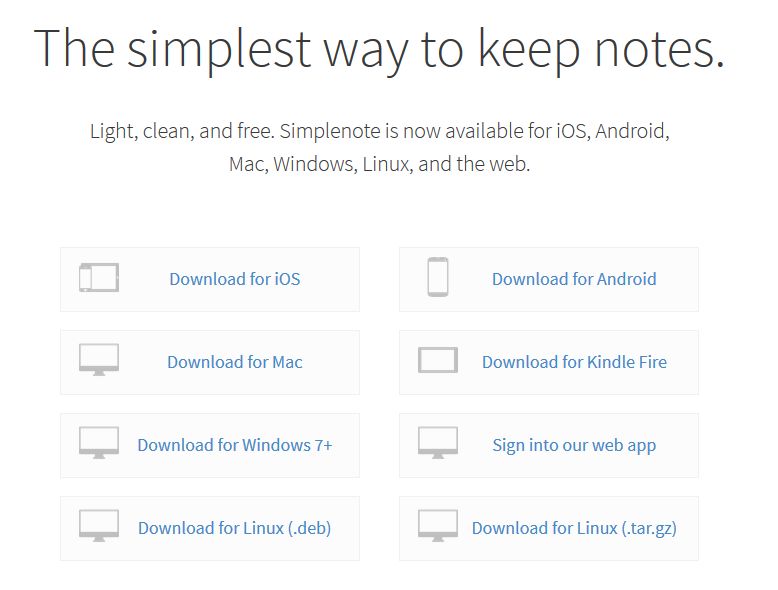This screenshot has width=778, height=590.
Task: Click the headline 'The simplest way to keep notes.'
Action: 380,51
